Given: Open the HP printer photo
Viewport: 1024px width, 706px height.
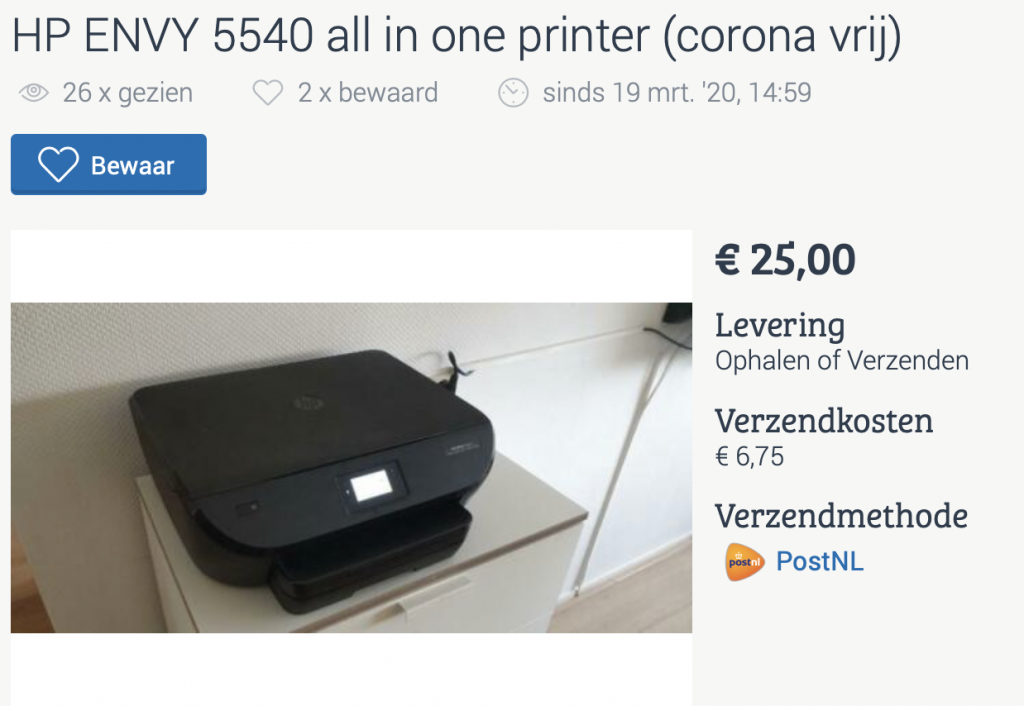Looking at the screenshot, I should (x=351, y=468).
